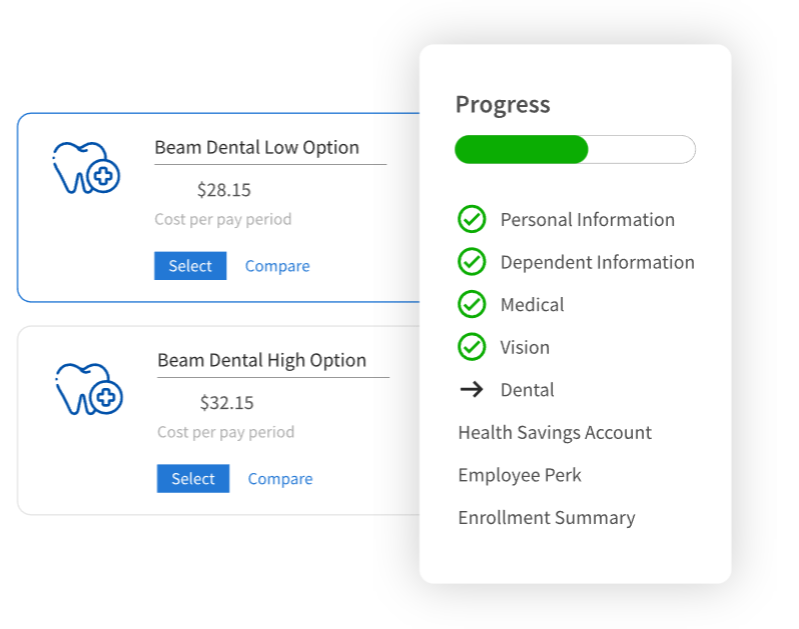Click the tooth icon for Beam Dental Low Option
Image resolution: width=799 pixels, height=629 pixels.
pyautogui.click(x=87, y=168)
